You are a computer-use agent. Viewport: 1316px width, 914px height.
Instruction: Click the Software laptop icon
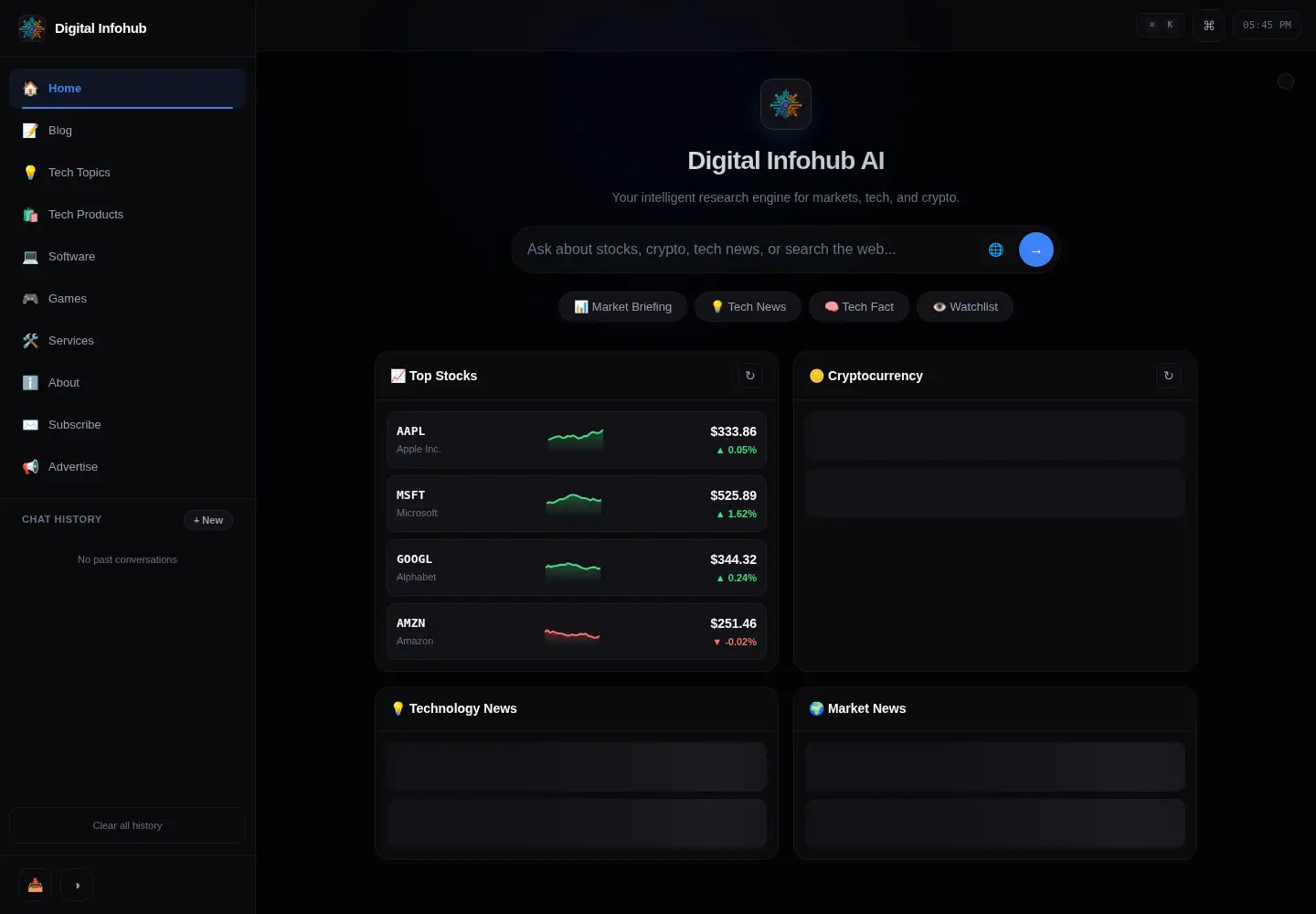coord(30,257)
